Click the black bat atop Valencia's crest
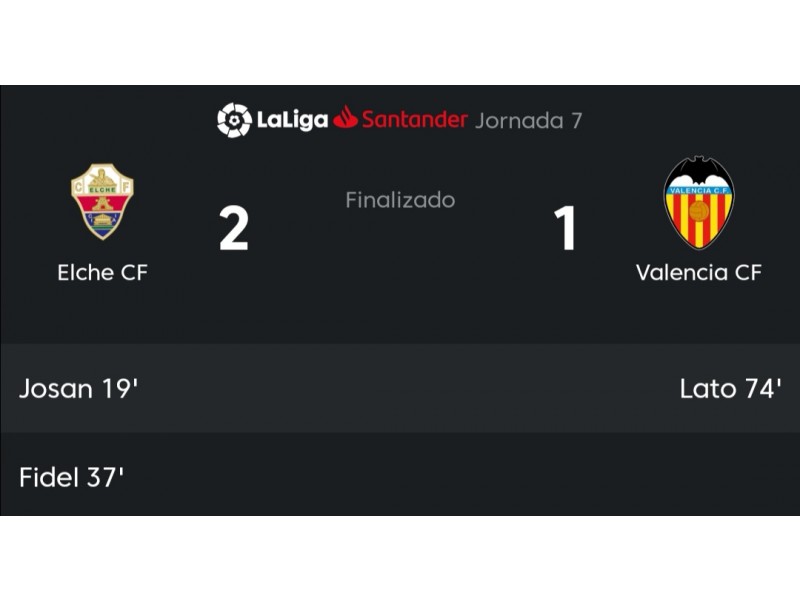This screenshot has height=600, width=800. pyautogui.click(x=698, y=171)
